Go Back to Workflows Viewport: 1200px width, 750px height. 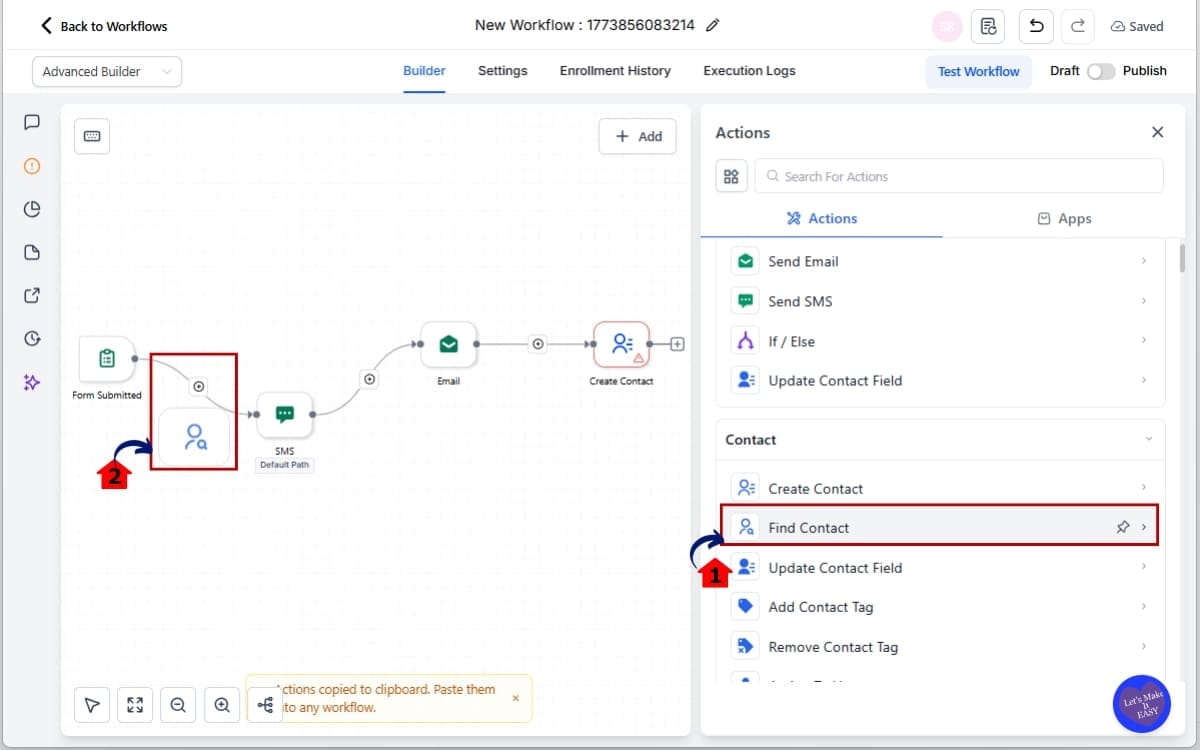click(103, 26)
